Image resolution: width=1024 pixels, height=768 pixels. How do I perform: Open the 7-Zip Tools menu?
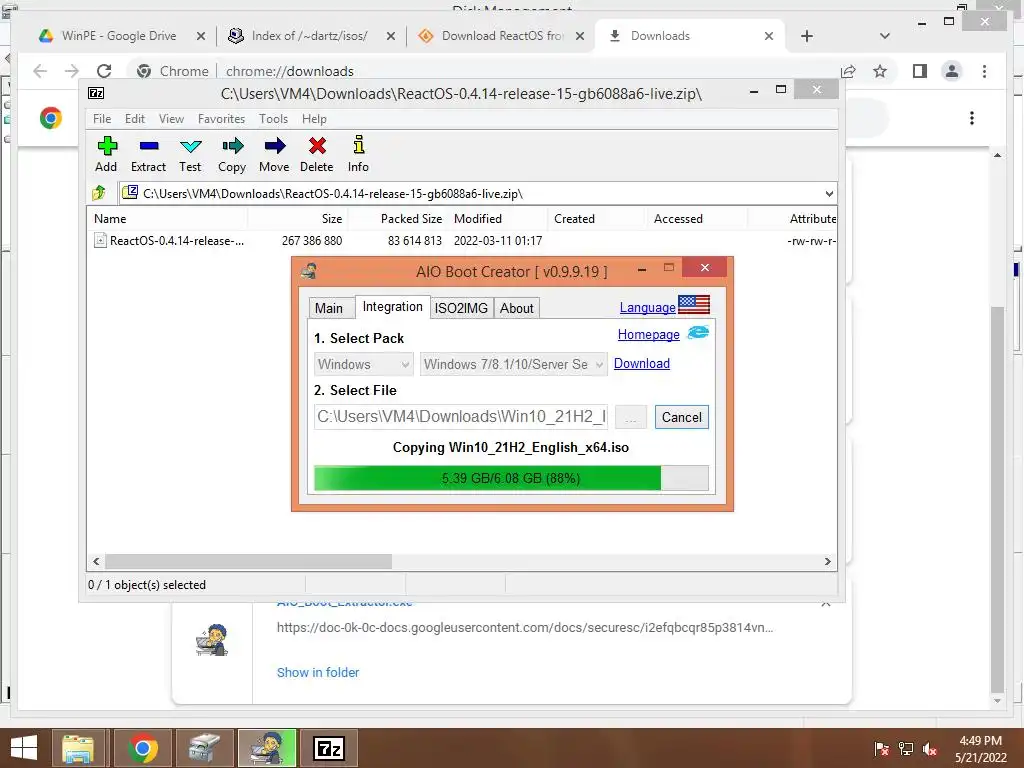pyautogui.click(x=273, y=119)
